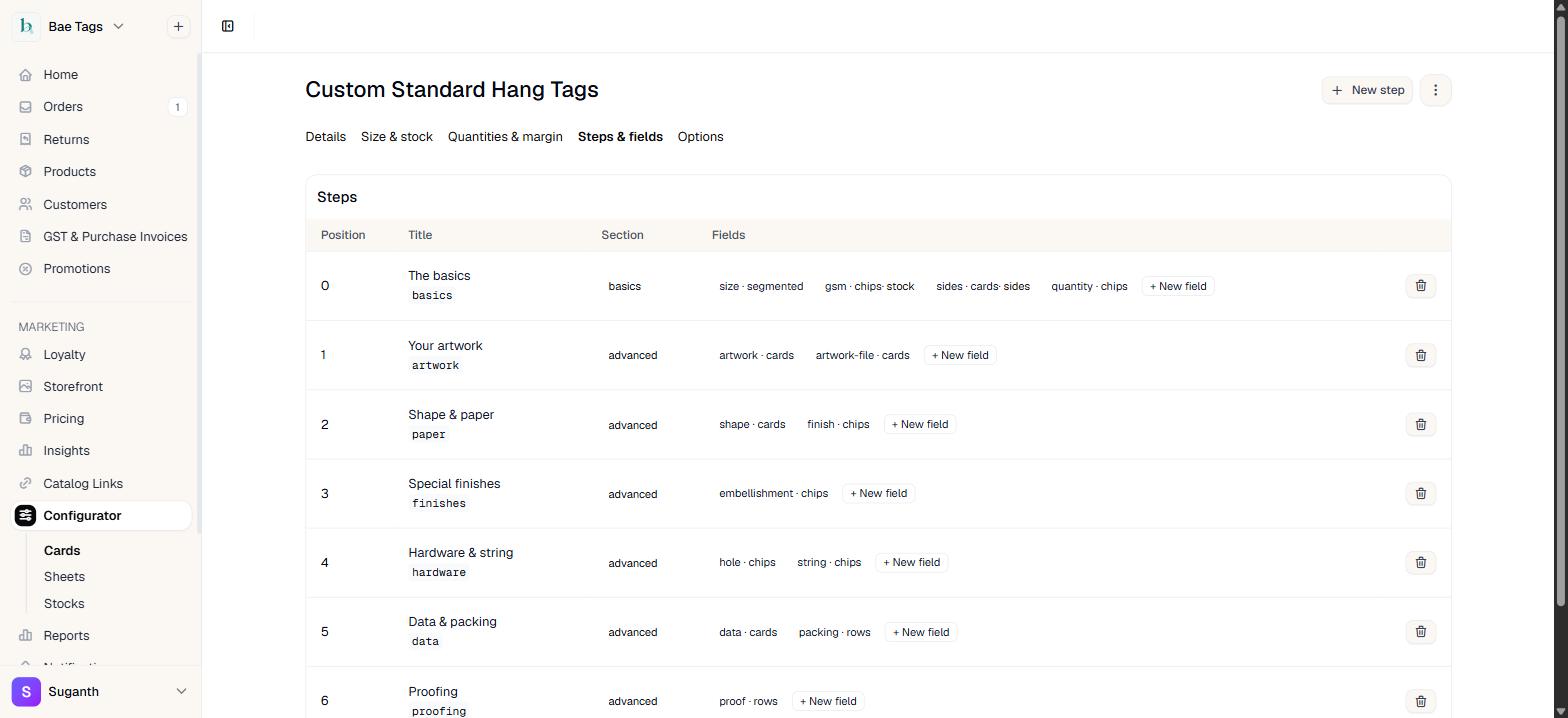Open the gsm · chips · stock field
1568x718 pixels.
[869, 286]
